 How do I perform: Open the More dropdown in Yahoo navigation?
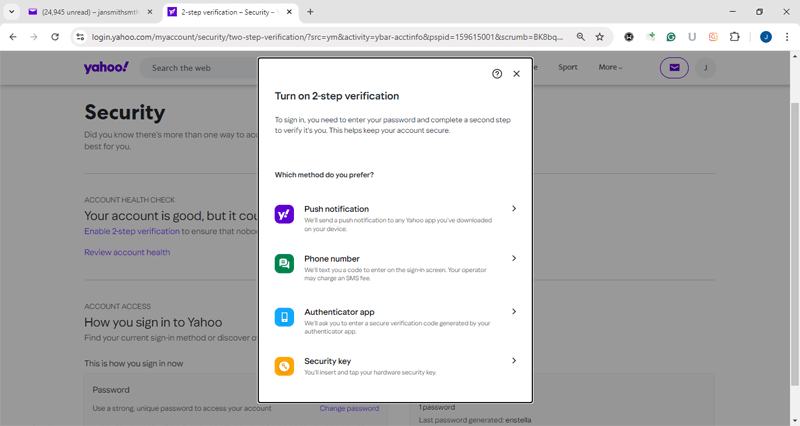point(610,68)
